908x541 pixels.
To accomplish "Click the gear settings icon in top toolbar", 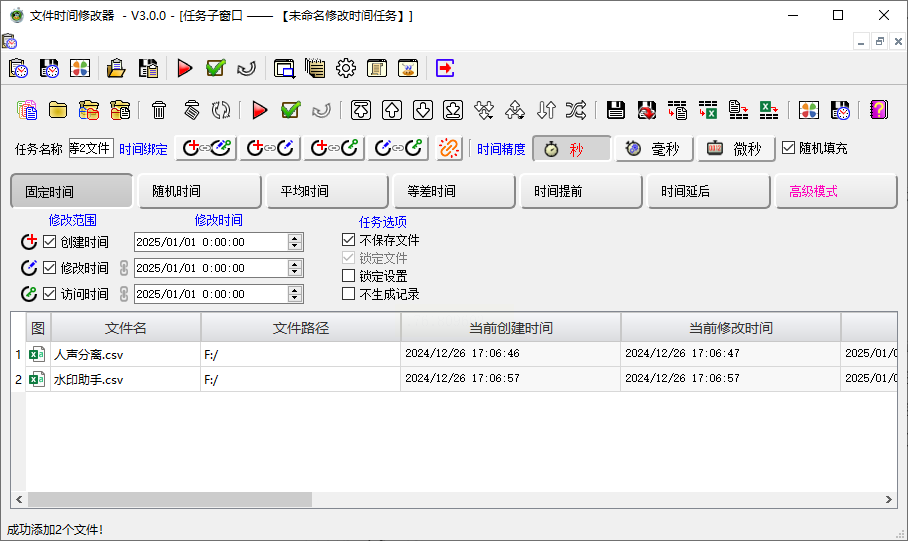I will pos(346,68).
